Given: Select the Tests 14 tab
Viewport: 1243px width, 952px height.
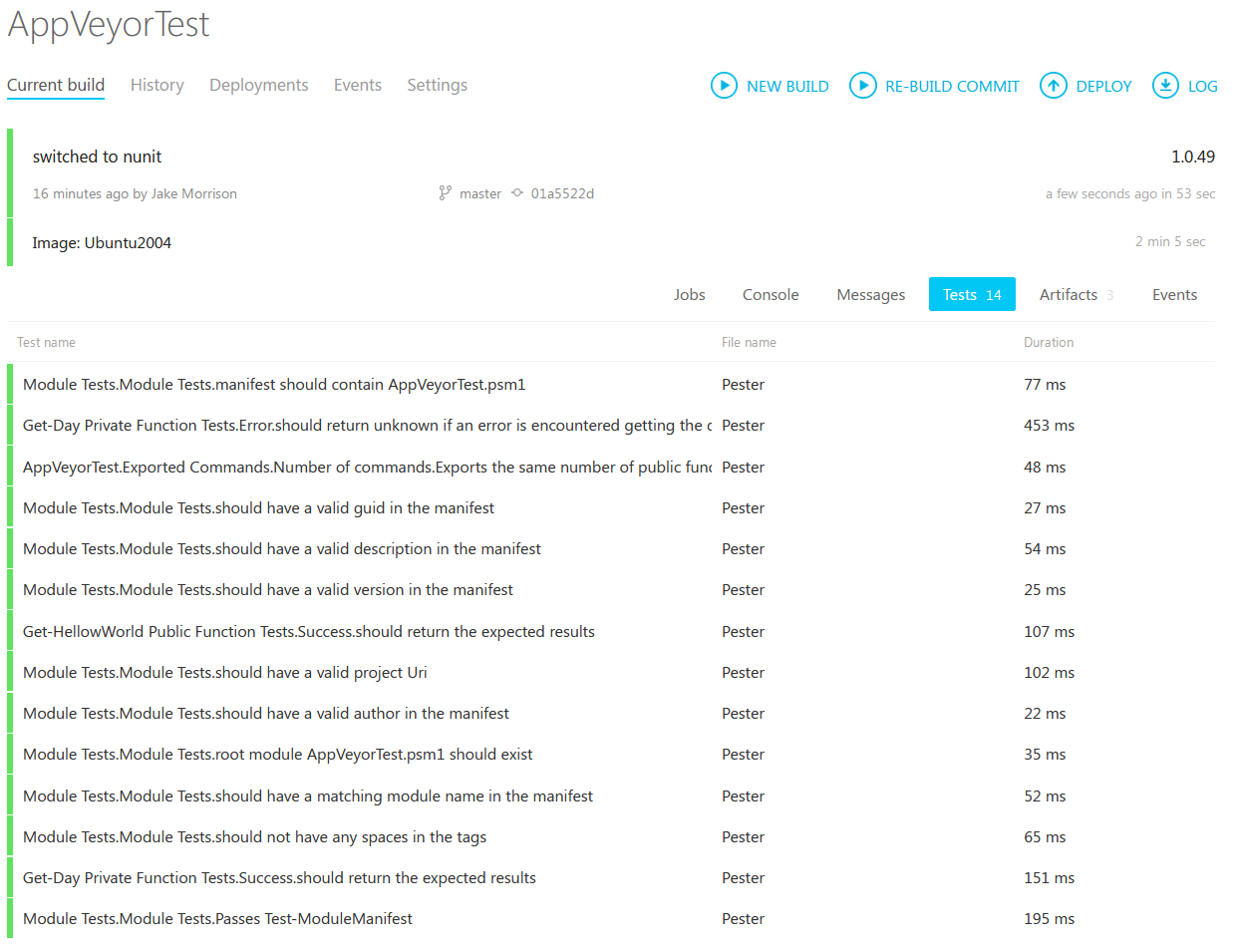Looking at the screenshot, I should click(972, 294).
